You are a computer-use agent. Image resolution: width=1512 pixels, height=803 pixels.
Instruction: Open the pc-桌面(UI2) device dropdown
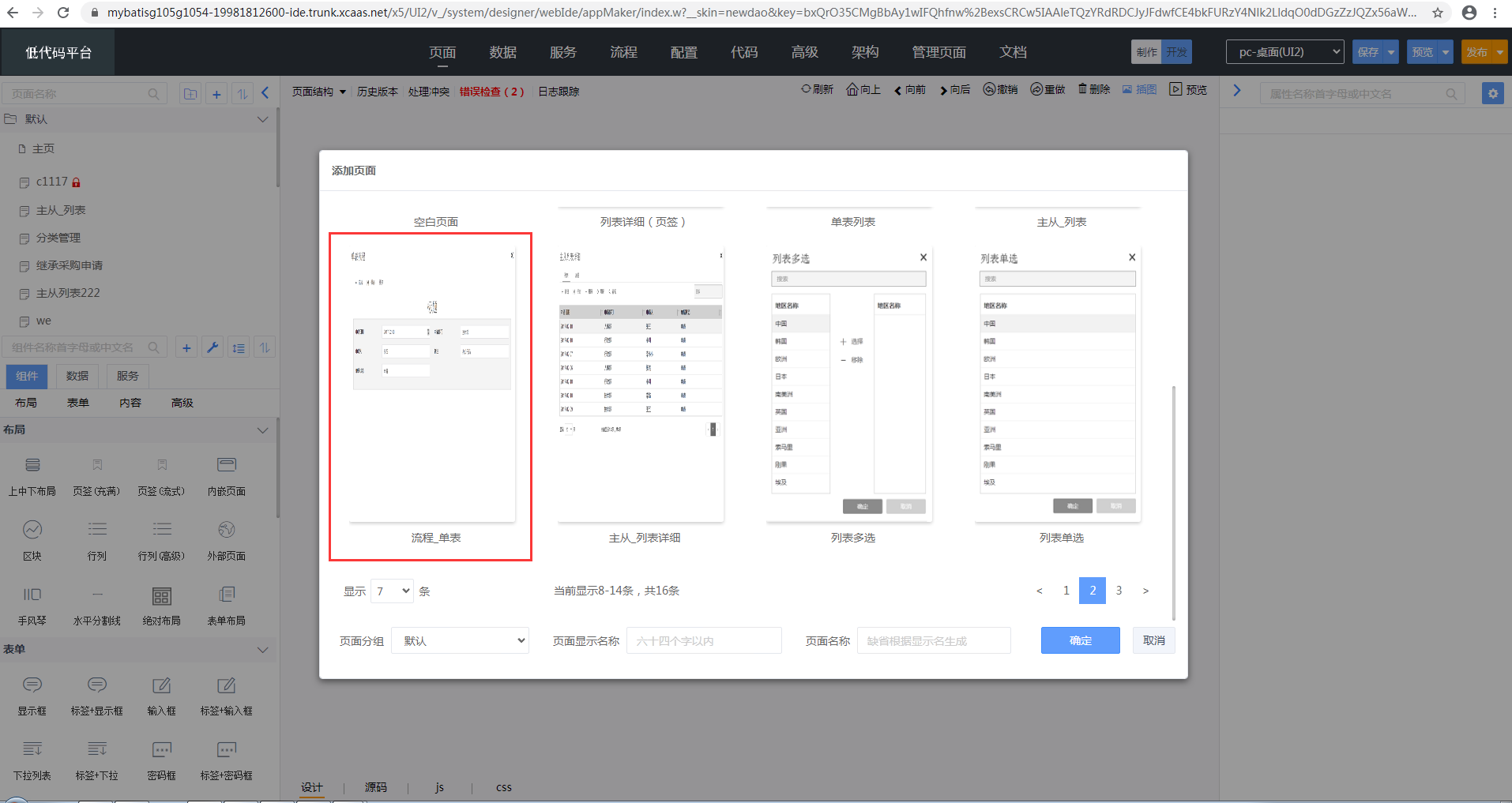1284,52
